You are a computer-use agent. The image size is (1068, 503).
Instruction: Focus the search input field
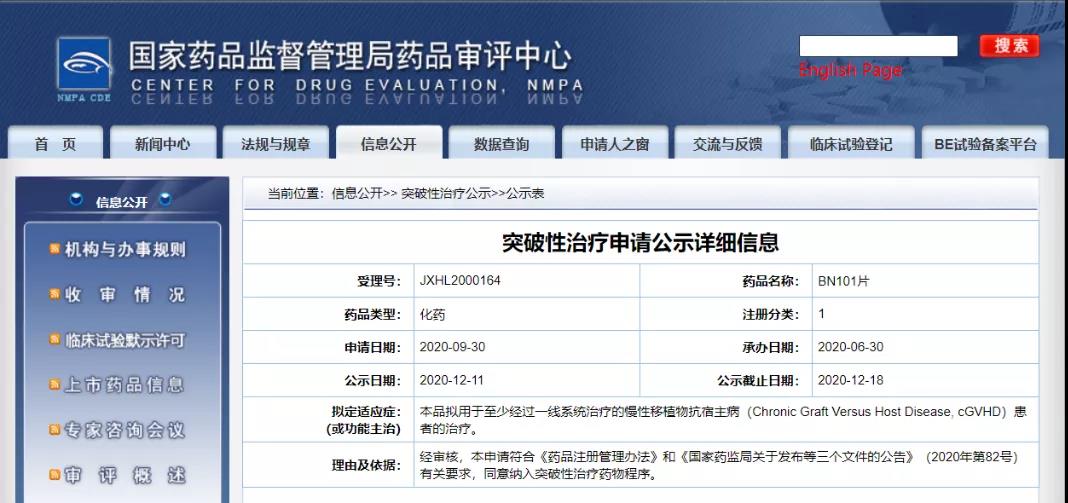coord(878,46)
